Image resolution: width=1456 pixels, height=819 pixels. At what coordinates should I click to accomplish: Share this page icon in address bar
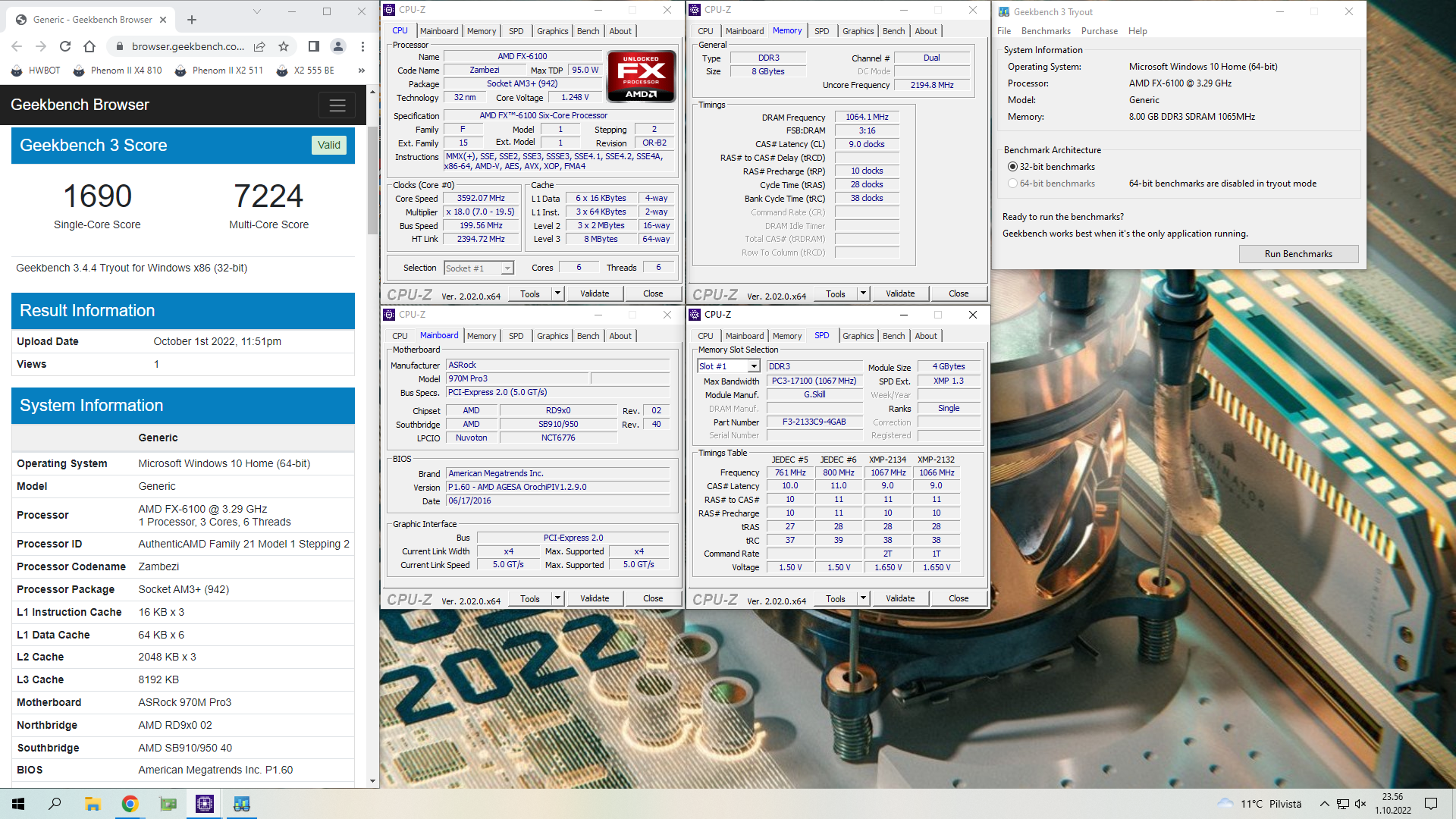[259, 46]
